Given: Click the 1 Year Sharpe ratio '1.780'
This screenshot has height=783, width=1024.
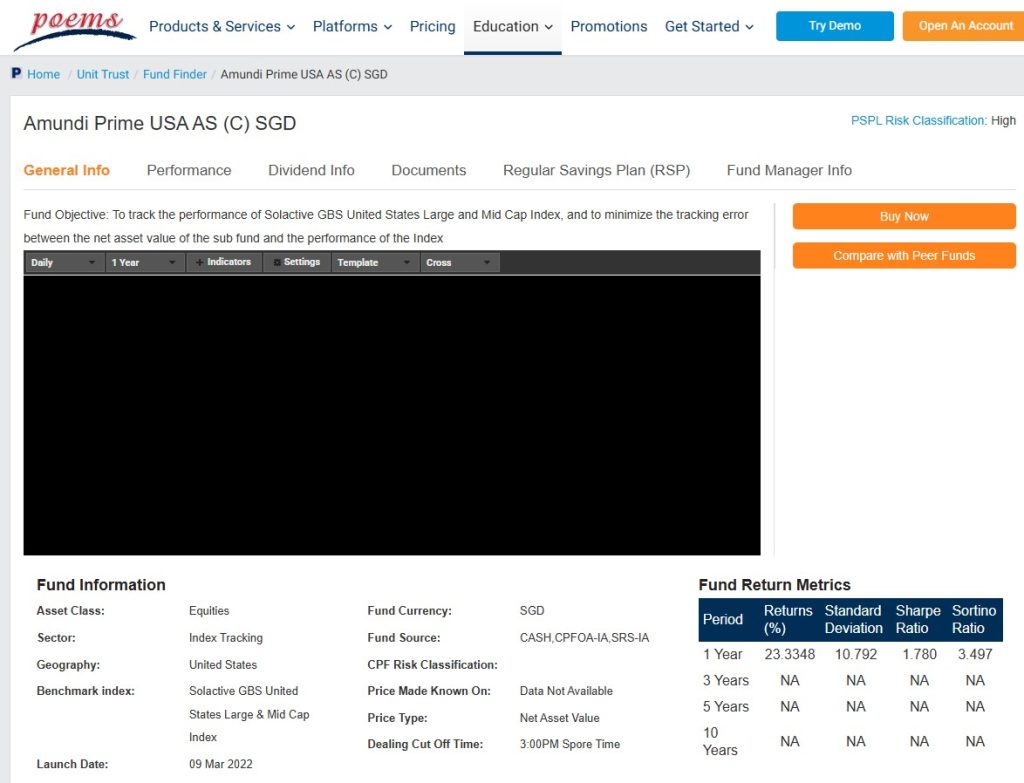Looking at the screenshot, I should pyautogui.click(x=920, y=654).
